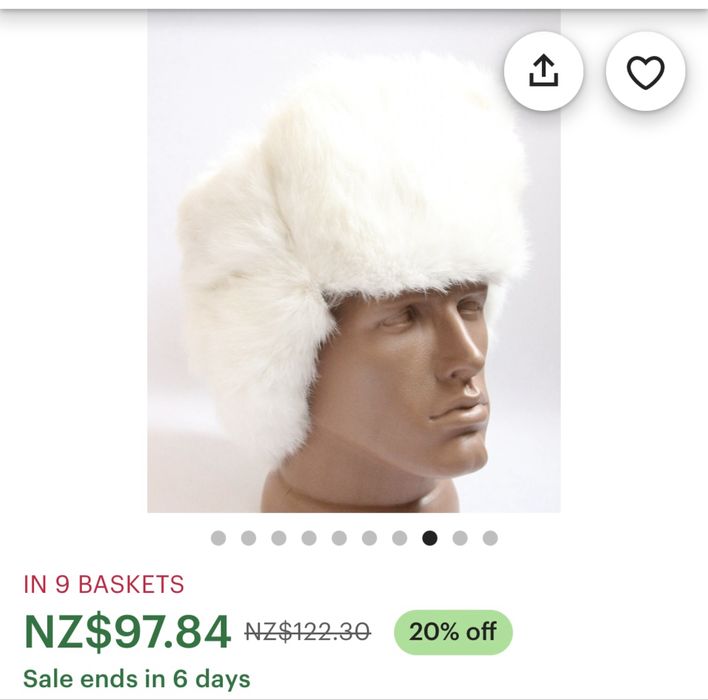Favorite the item with the heart icon
Screen dimensions: 708x700
pos(645,71)
